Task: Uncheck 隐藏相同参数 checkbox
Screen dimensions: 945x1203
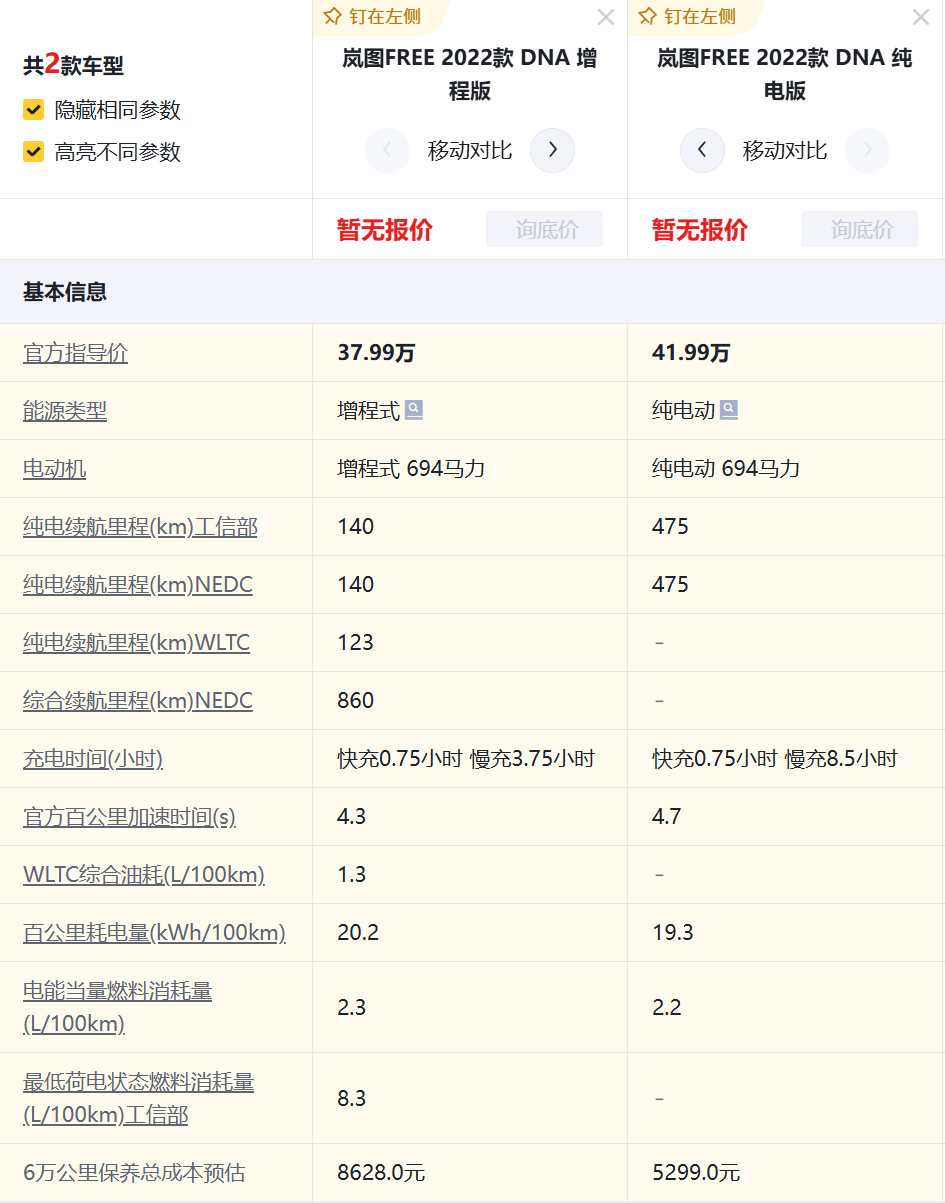Action: click(x=34, y=110)
